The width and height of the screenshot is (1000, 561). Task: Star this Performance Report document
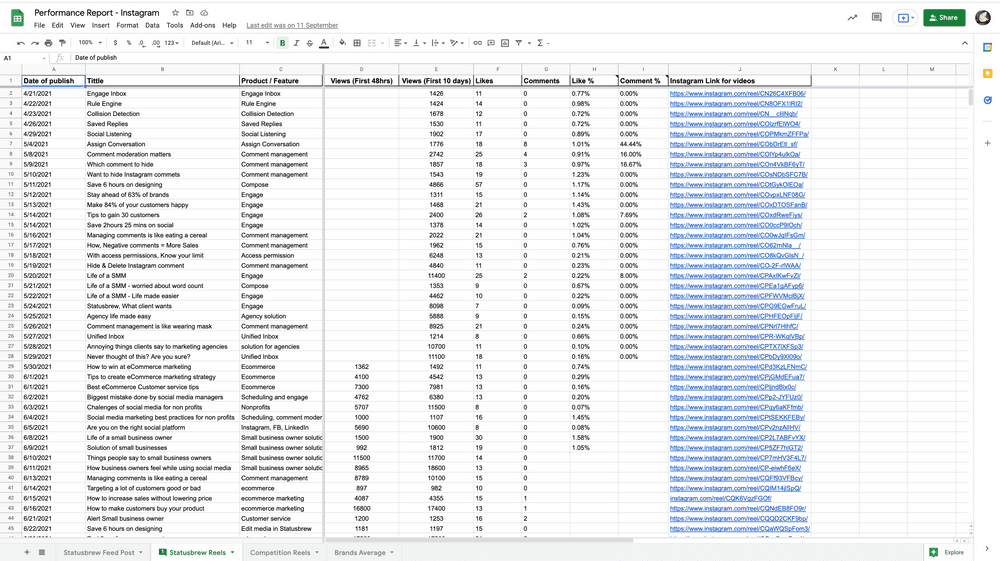coord(175,12)
